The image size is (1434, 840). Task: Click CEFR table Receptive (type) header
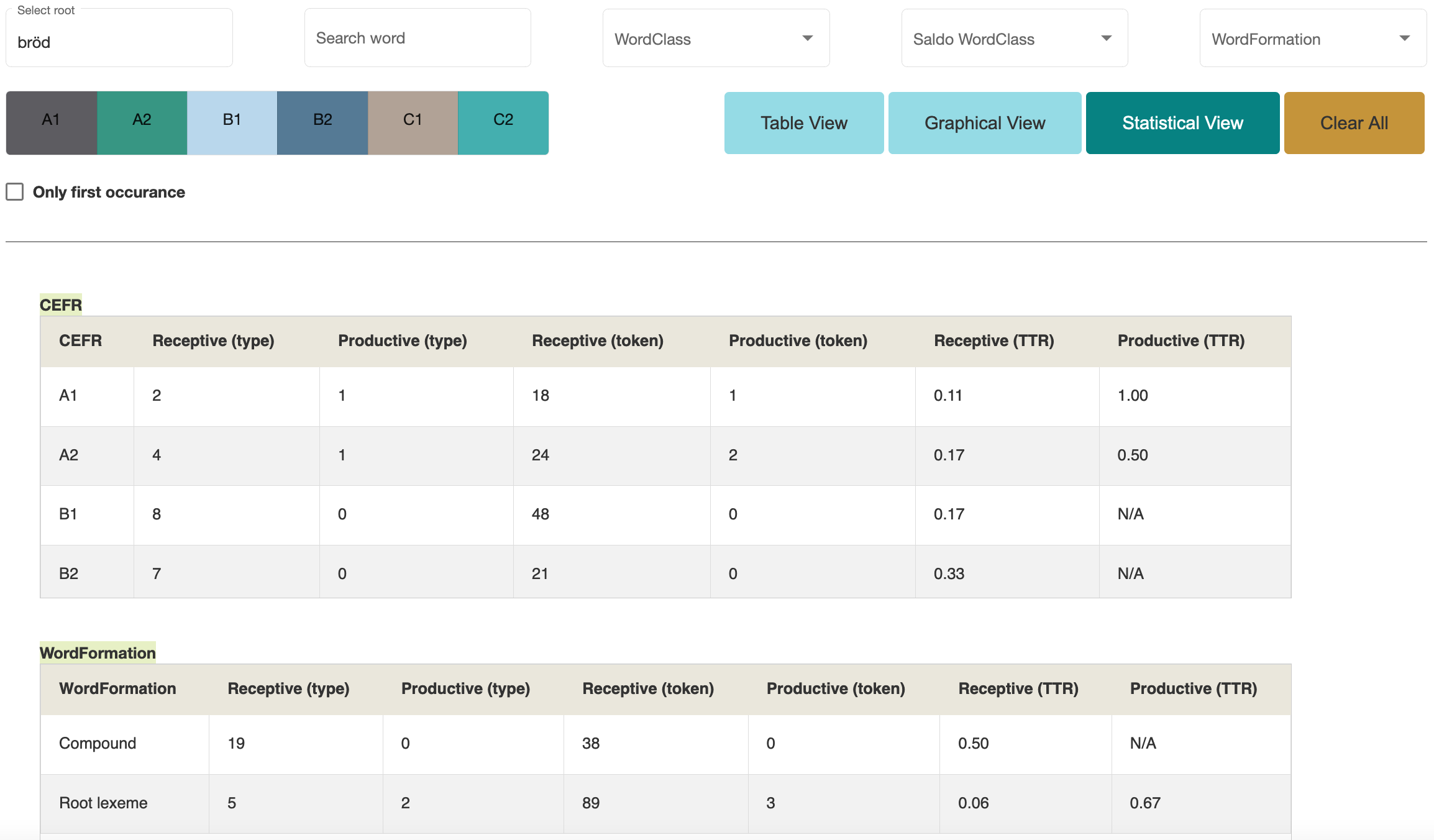tap(213, 340)
